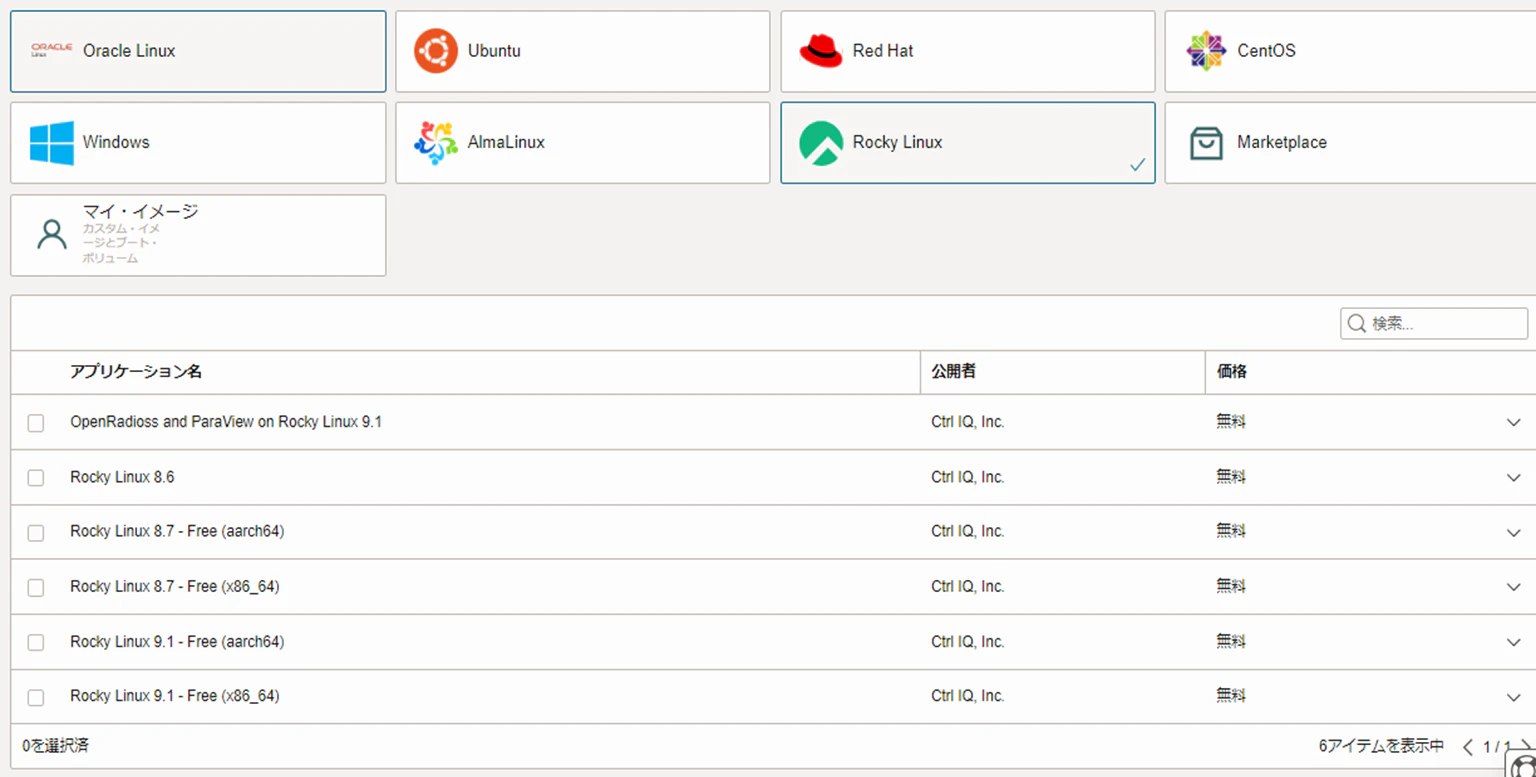Go to previous page with the left arrow
Screen dimensions: 1536x777
tap(1468, 747)
